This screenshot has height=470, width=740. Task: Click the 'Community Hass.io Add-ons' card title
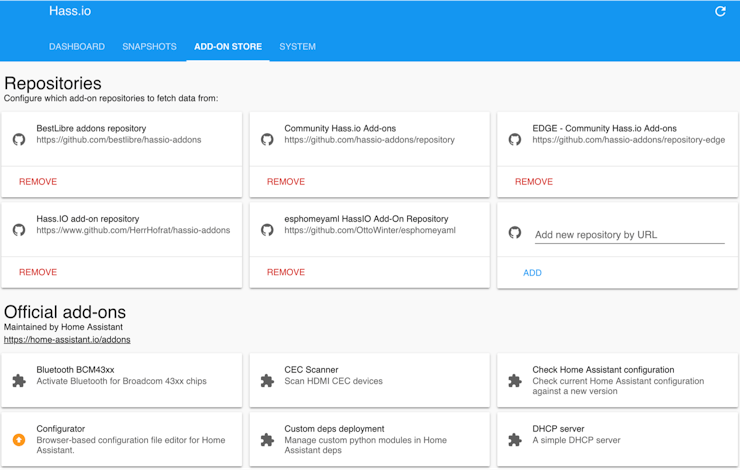tap(340, 128)
